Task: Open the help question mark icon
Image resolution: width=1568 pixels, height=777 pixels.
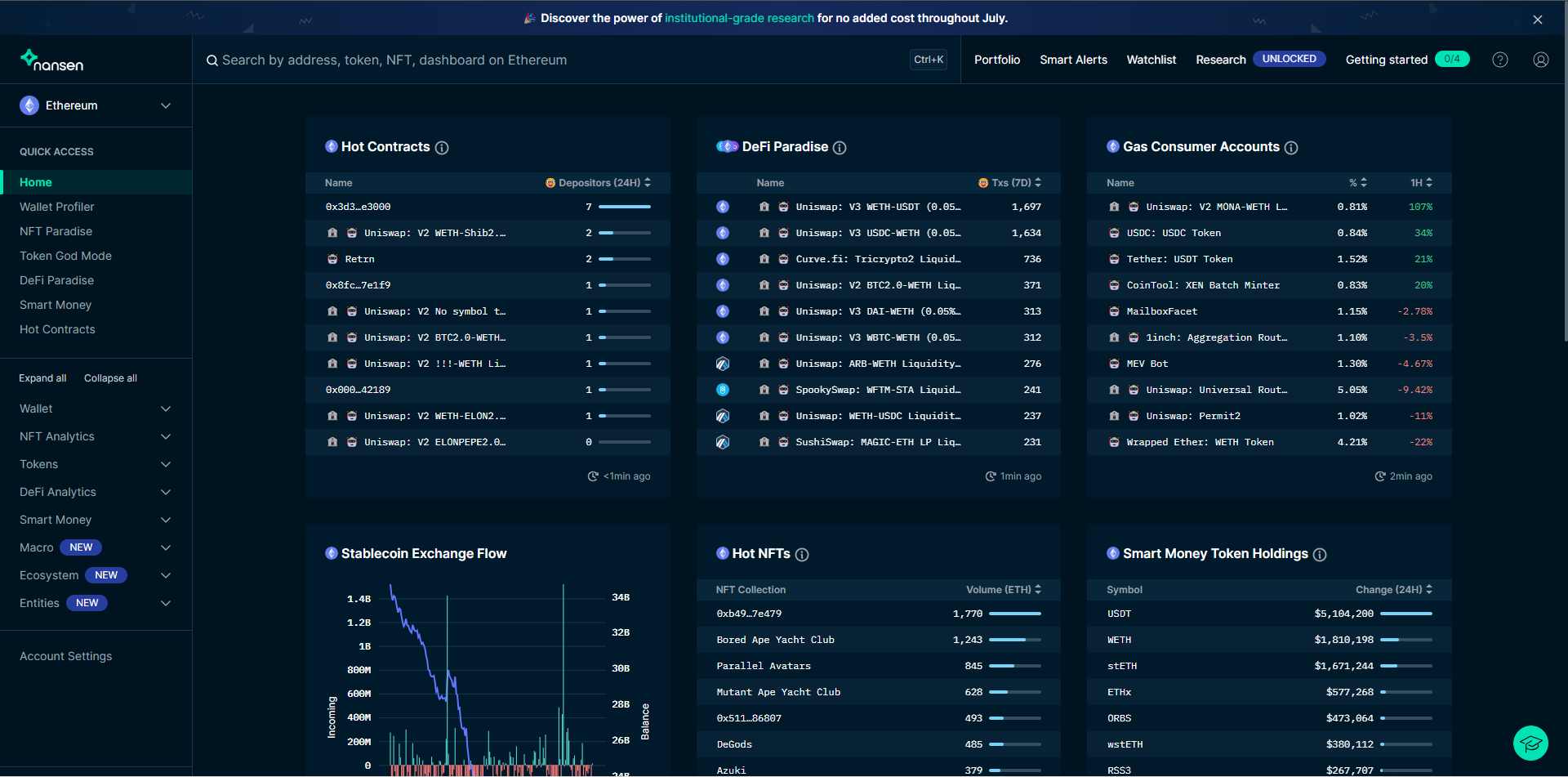Action: [x=1499, y=60]
